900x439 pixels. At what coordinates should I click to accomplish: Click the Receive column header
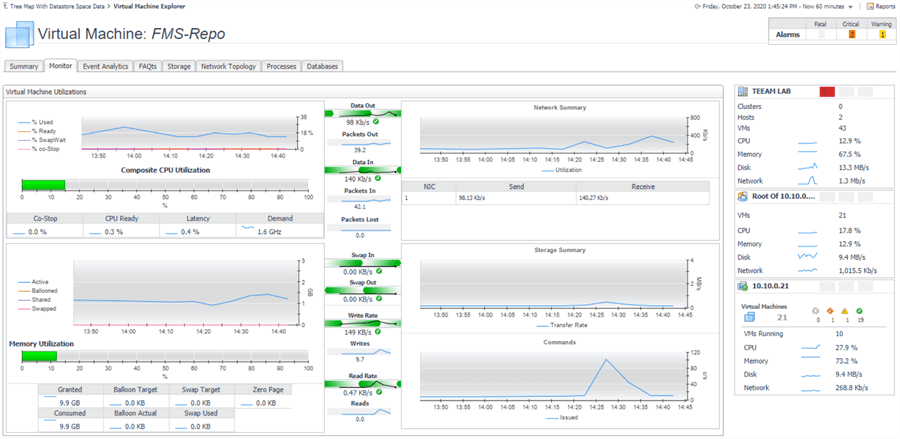(643, 187)
